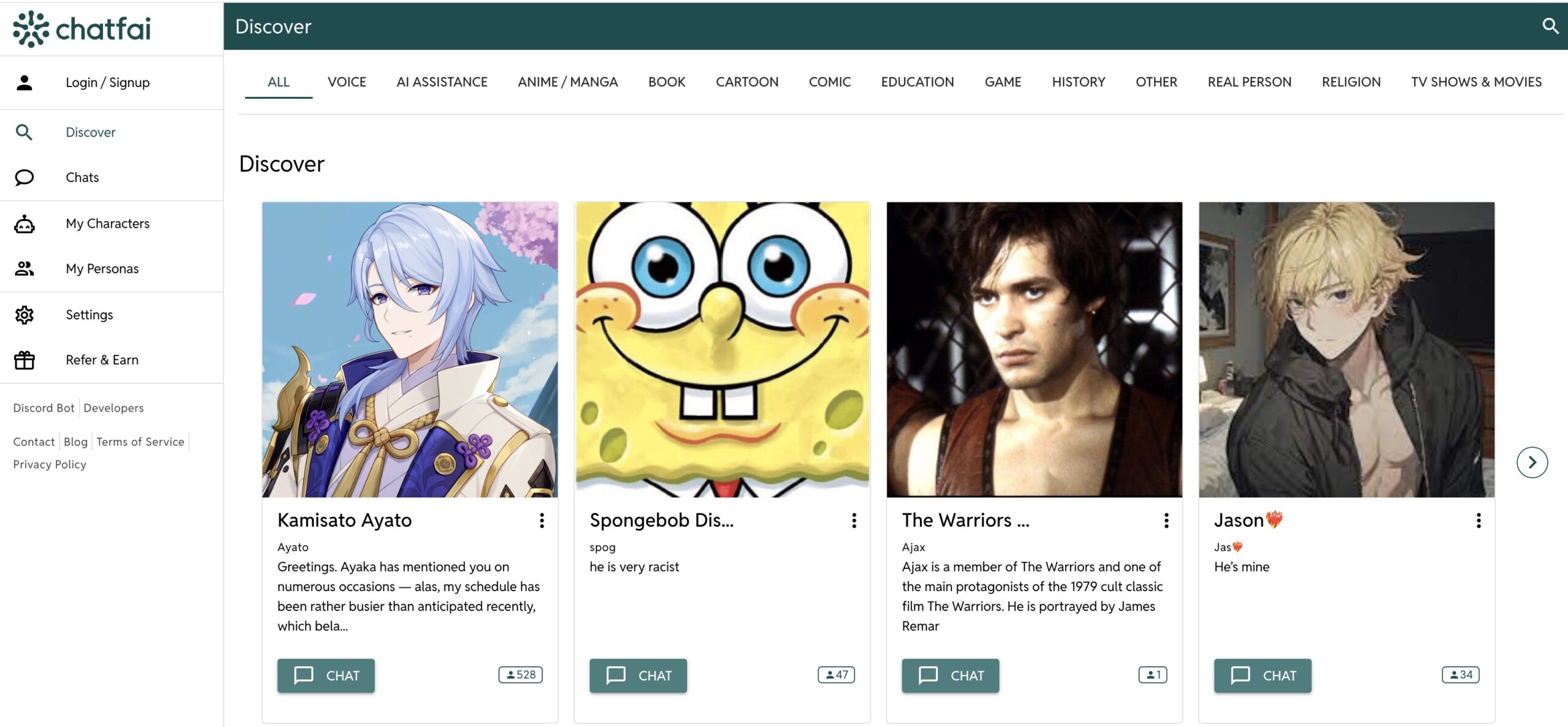Click the chatfai logo
Viewport: 1568px width, 727px height.
click(82, 28)
